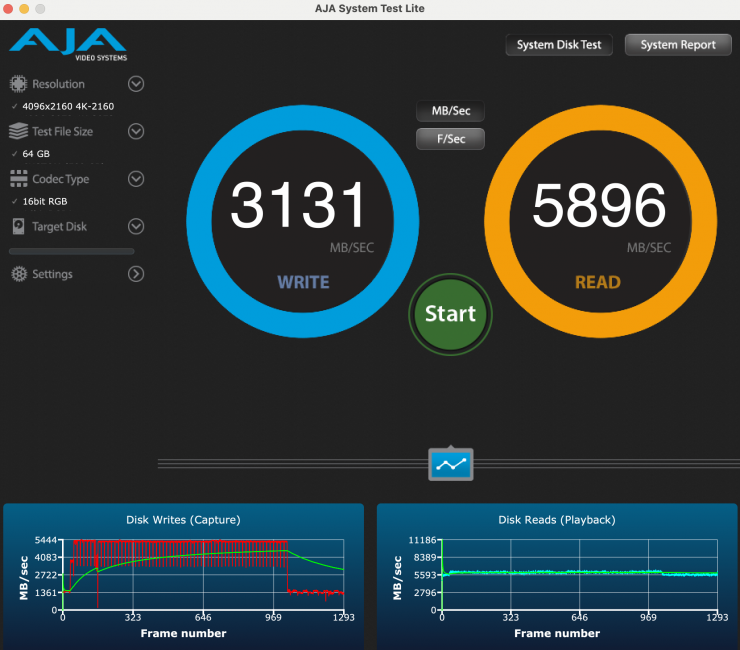This screenshot has width=740, height=650.
Task: Switch units to F/Sec
Action: [450, 139]
